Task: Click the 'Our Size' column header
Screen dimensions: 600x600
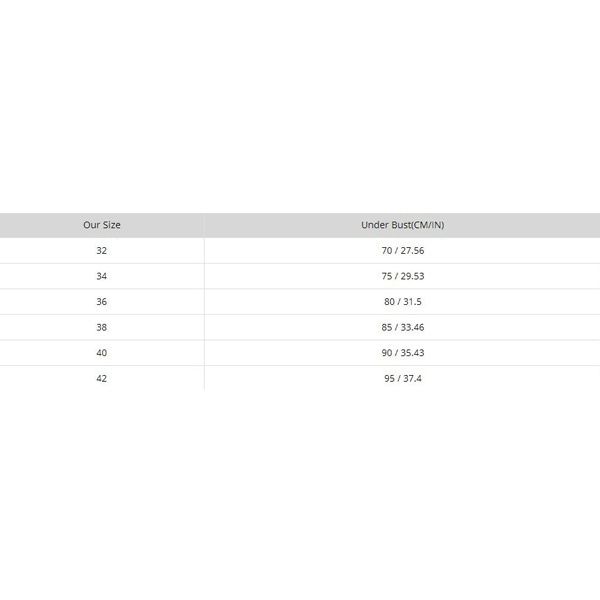Action: [102, 225]
